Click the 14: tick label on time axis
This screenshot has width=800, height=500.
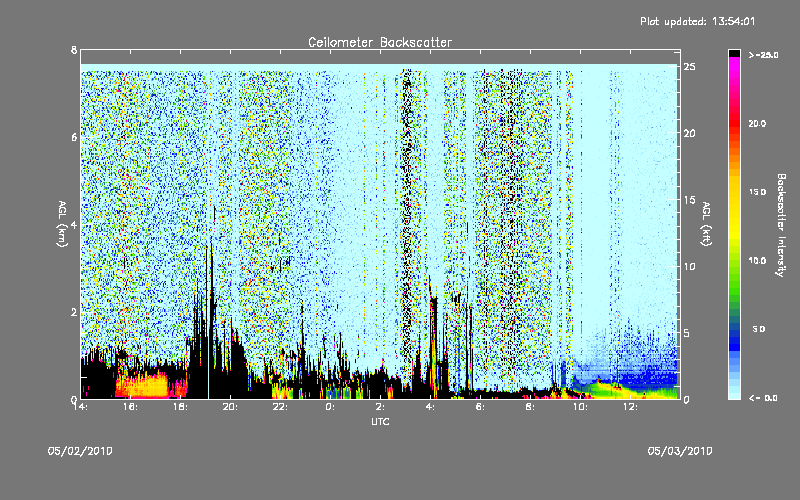(x=80, y=407)
